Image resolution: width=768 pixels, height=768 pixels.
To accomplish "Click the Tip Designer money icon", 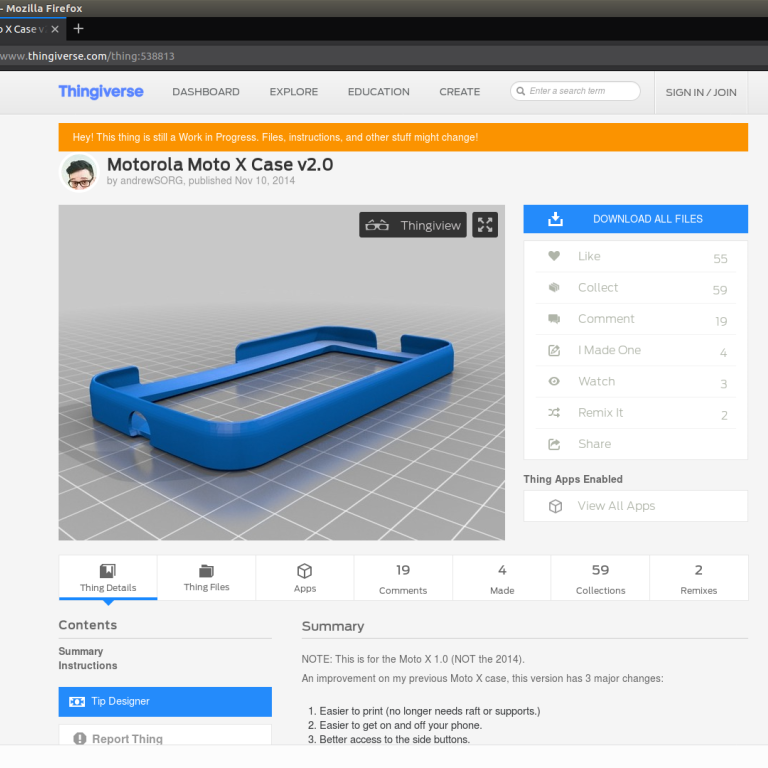I will [77, 702].
